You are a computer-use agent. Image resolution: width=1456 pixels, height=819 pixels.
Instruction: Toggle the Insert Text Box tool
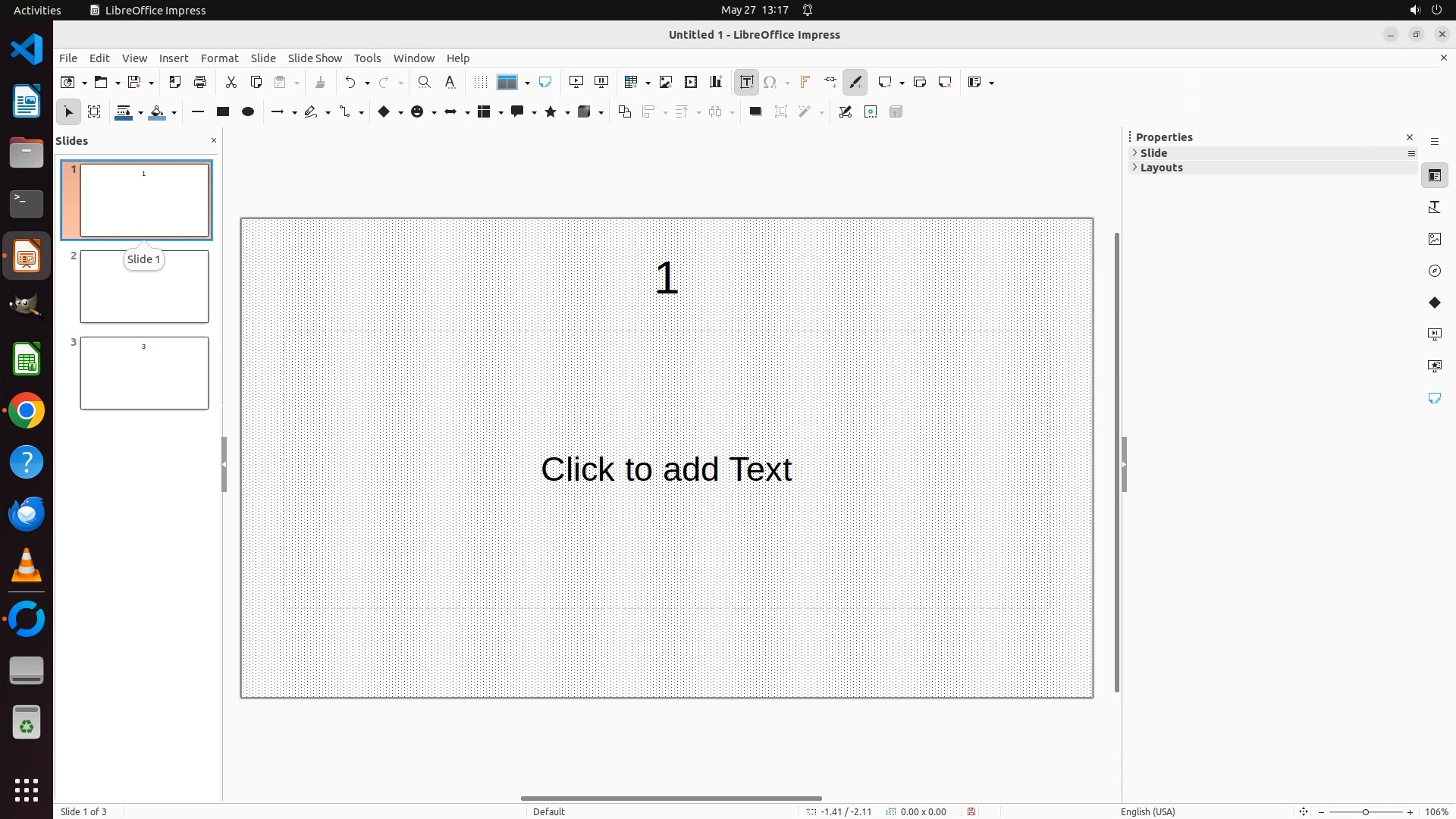coord(746,82)
